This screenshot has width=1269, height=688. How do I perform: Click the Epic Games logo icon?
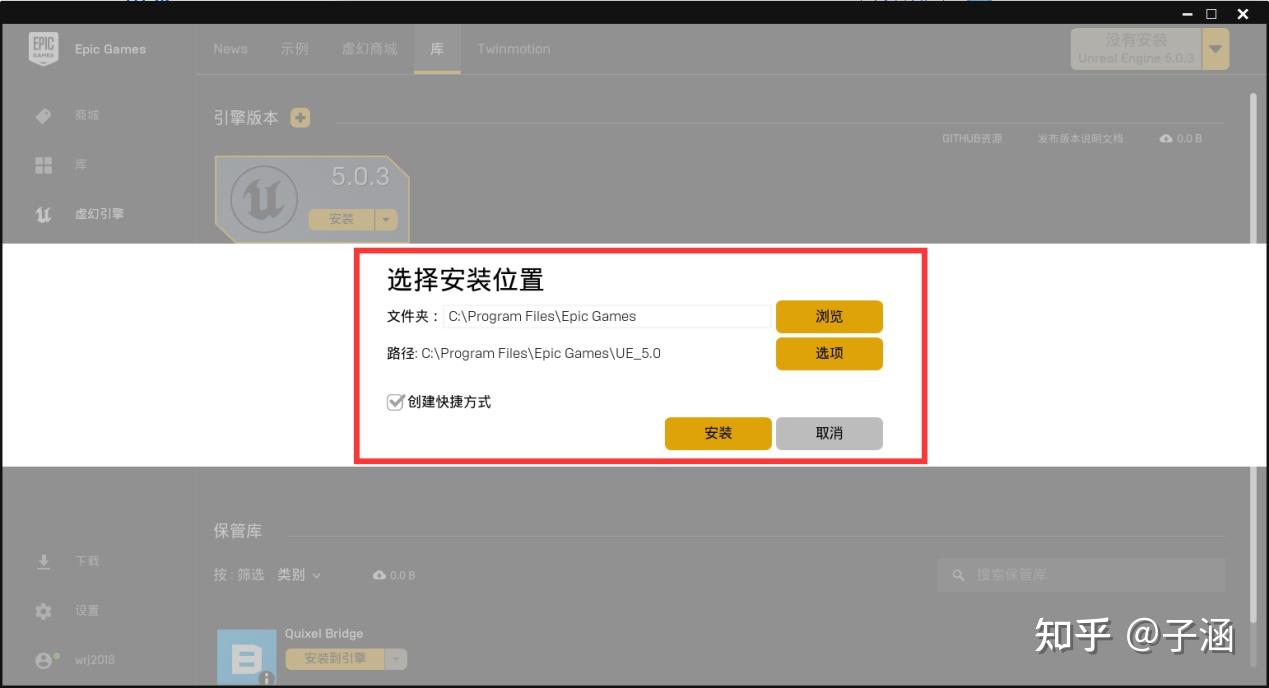coord(43,47)
